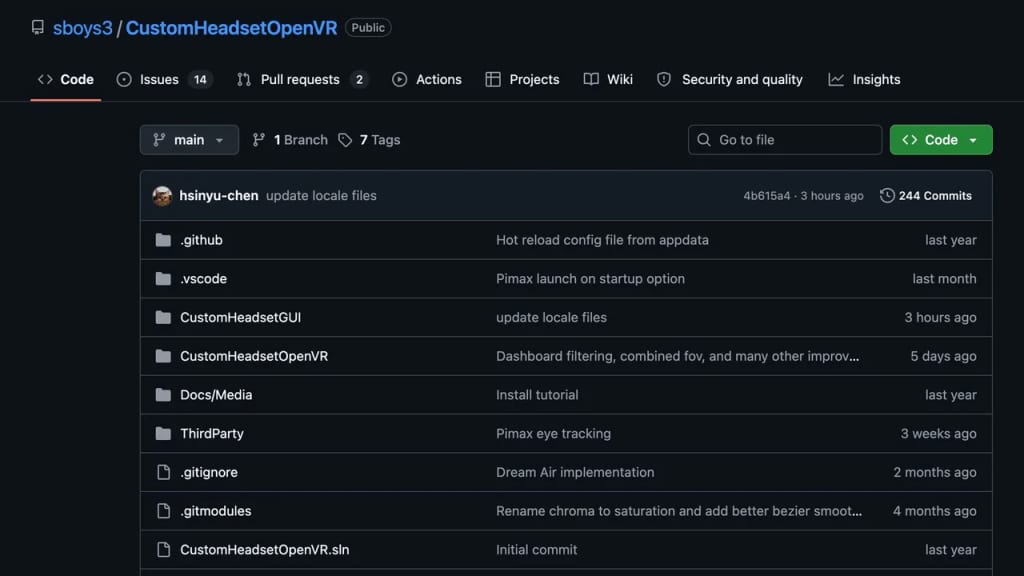Open the Docs/Media folder
Screen dimensions: 1024x576
click(216, 395)
